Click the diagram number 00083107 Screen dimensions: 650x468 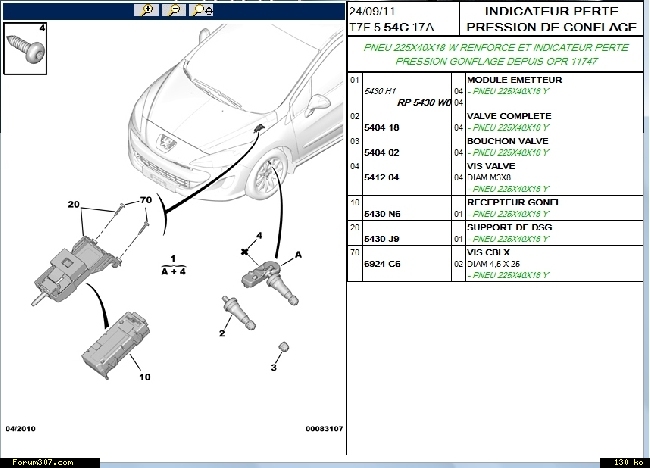tap(324, 428)
